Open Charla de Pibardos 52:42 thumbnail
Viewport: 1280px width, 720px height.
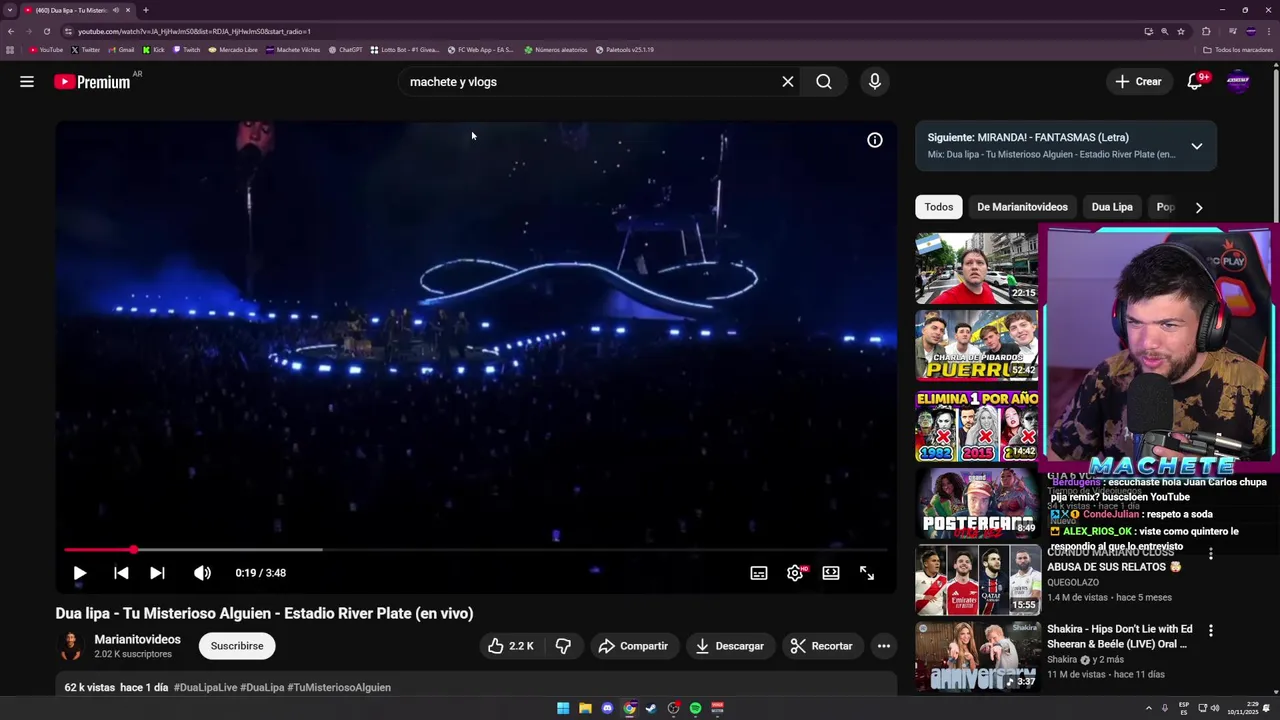977,346
